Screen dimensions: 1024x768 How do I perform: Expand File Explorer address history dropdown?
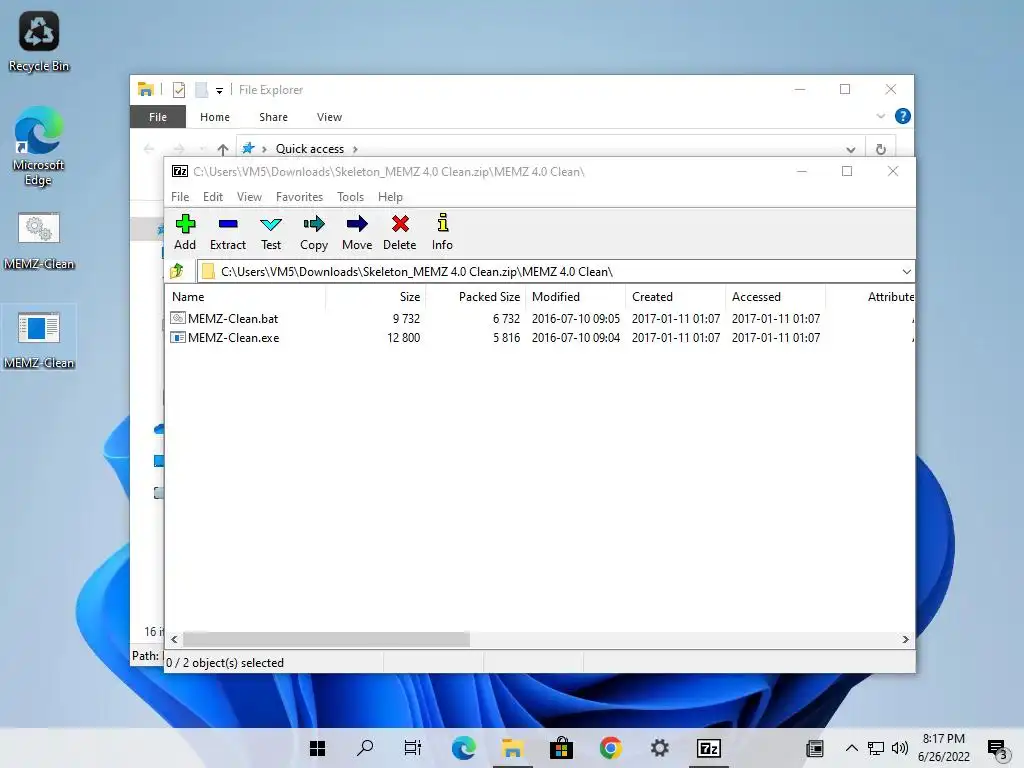coord(850,150)
